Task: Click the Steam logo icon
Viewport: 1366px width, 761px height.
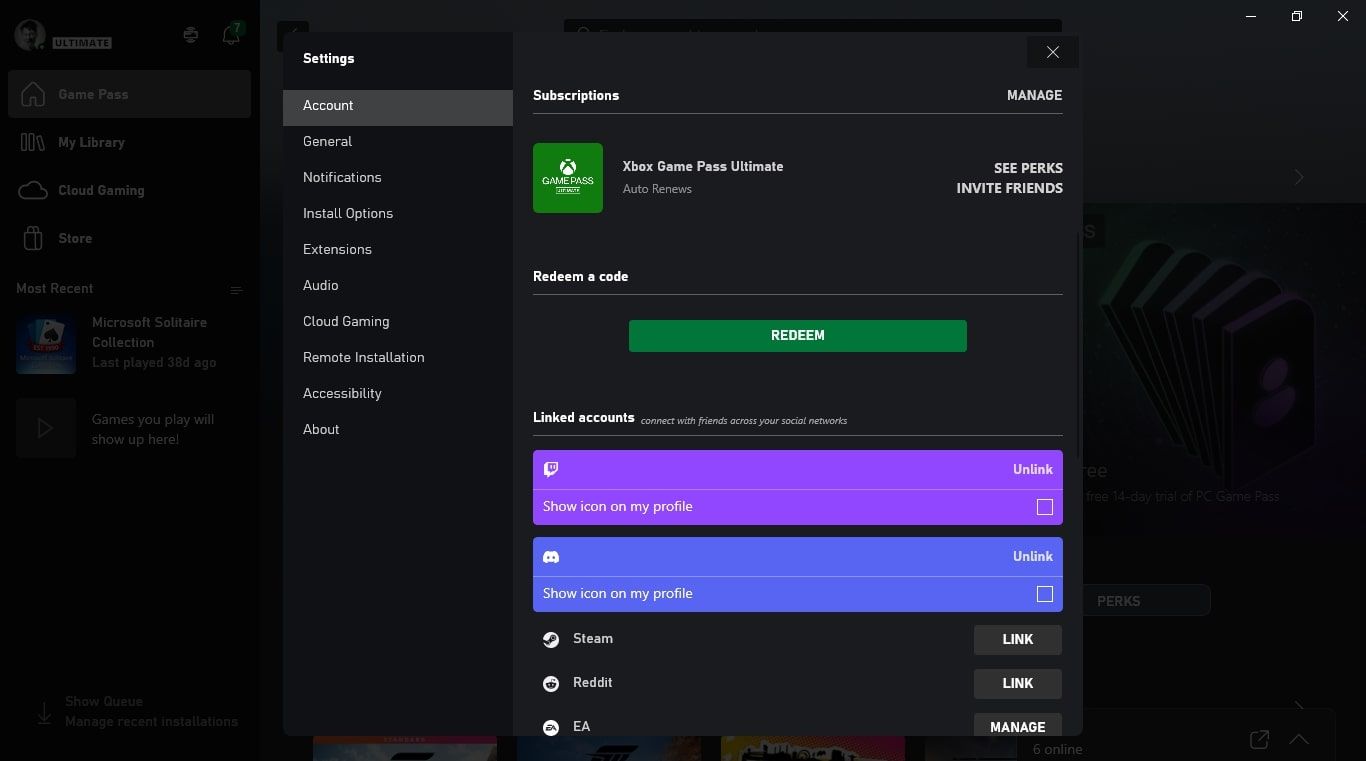Action: coord(551,640)
